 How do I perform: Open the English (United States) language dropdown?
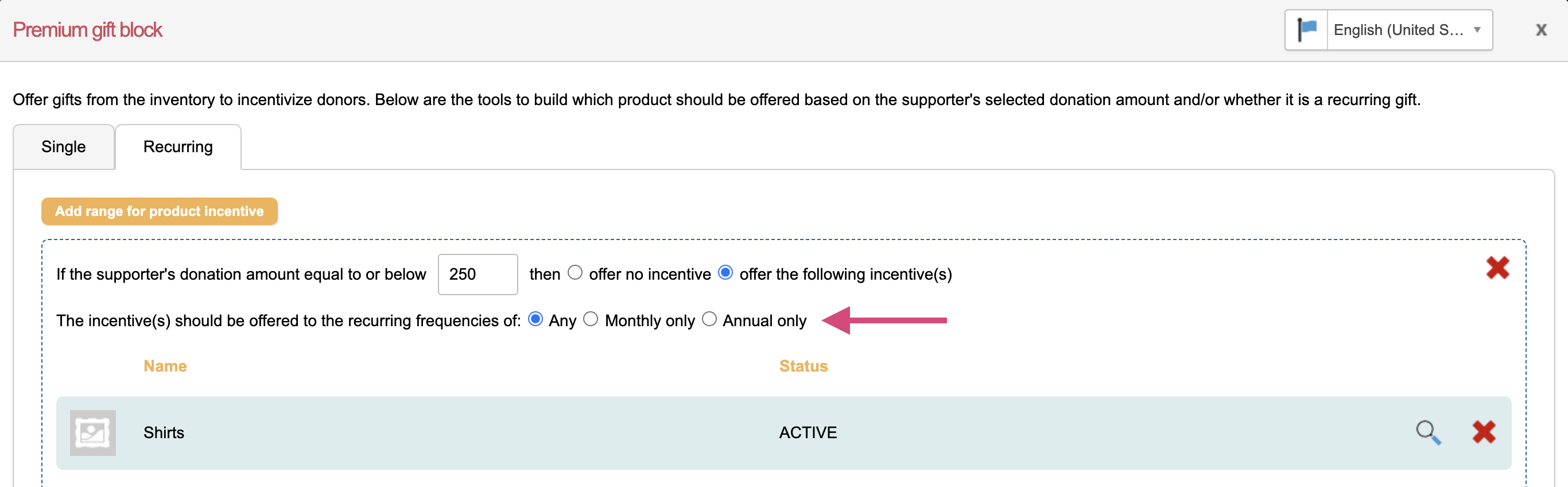click(1398, 30)
